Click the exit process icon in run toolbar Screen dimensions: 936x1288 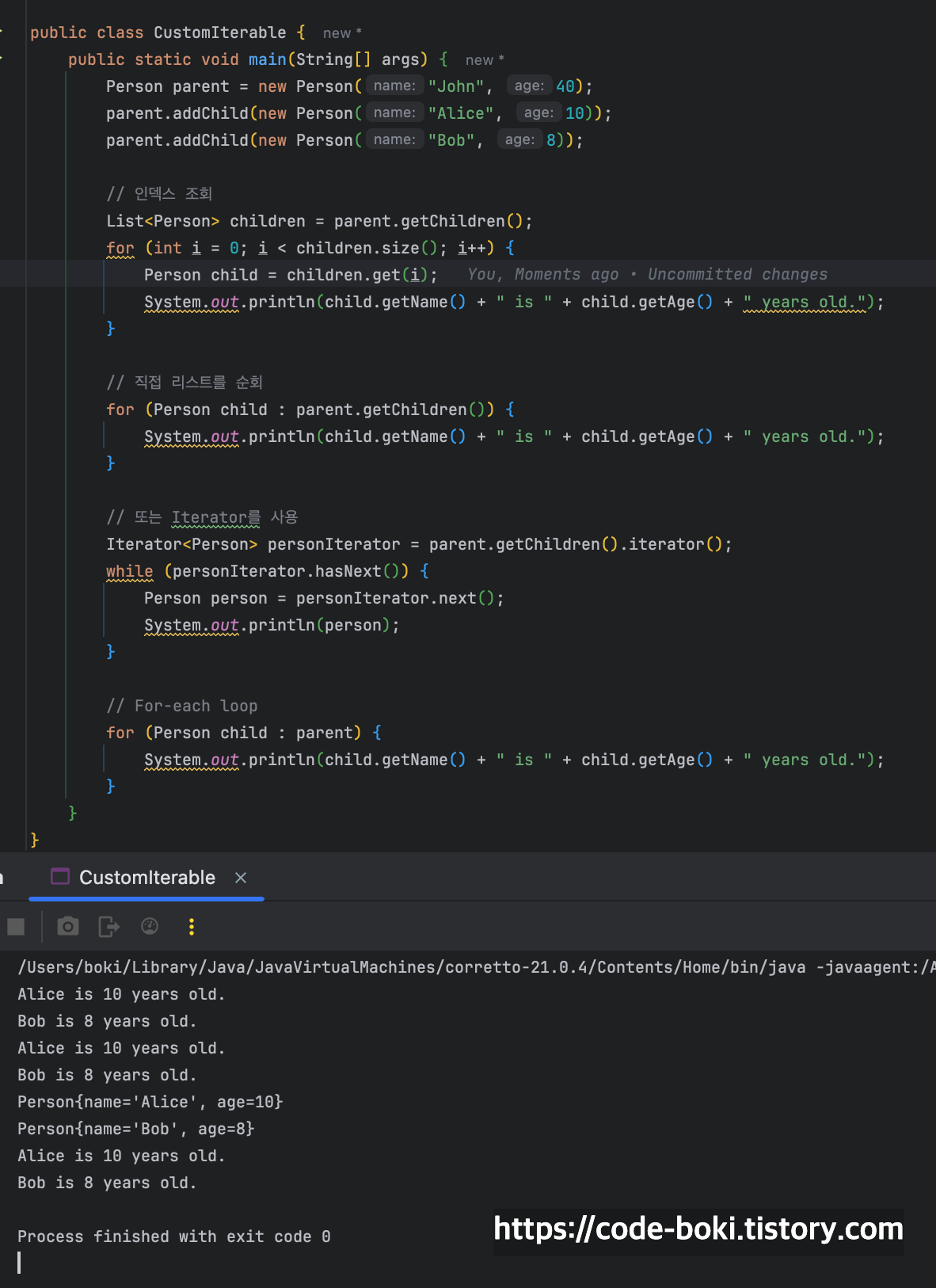(x=108, y=926)
